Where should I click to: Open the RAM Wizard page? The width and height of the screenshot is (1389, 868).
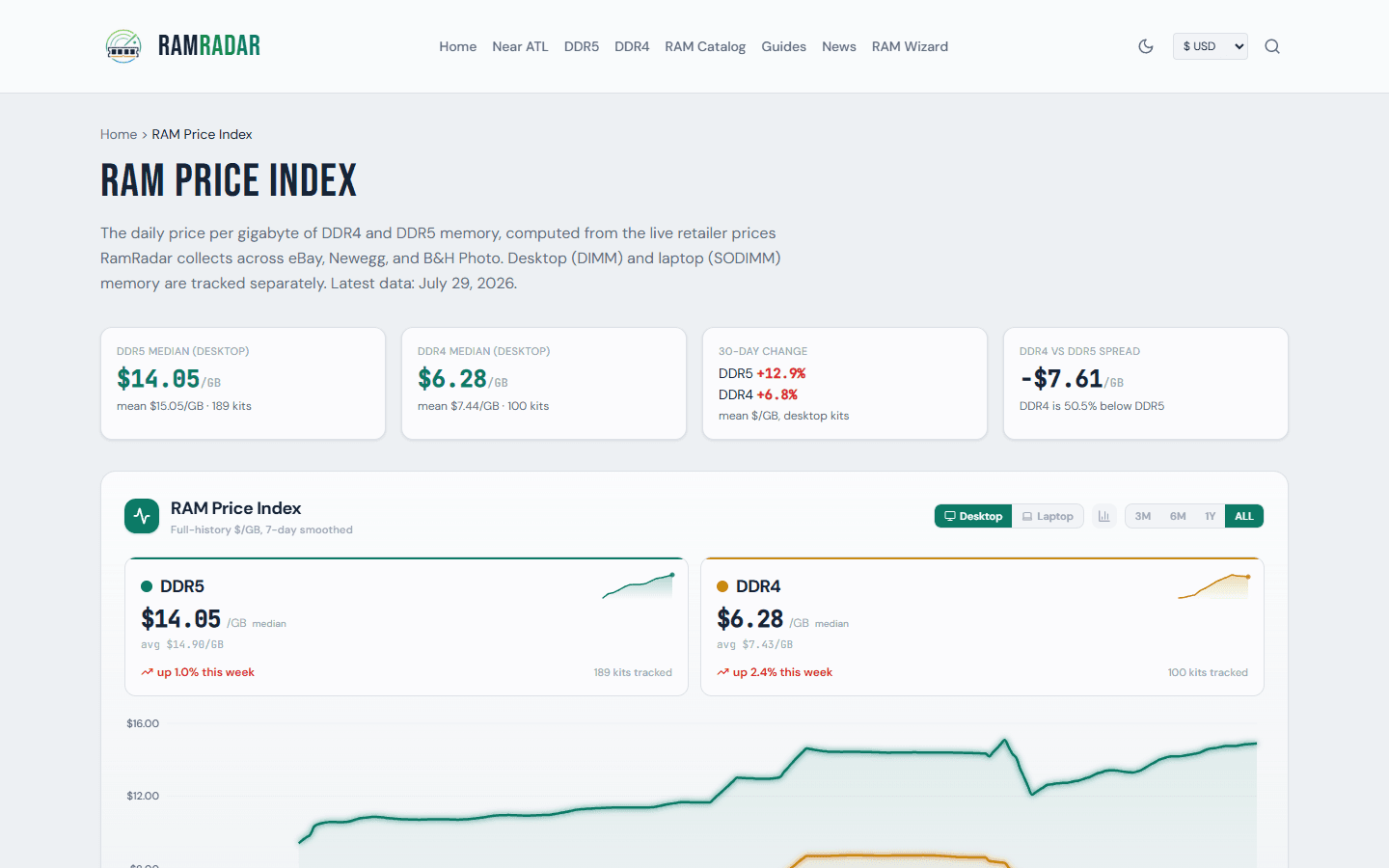click(x=910, y=46)
